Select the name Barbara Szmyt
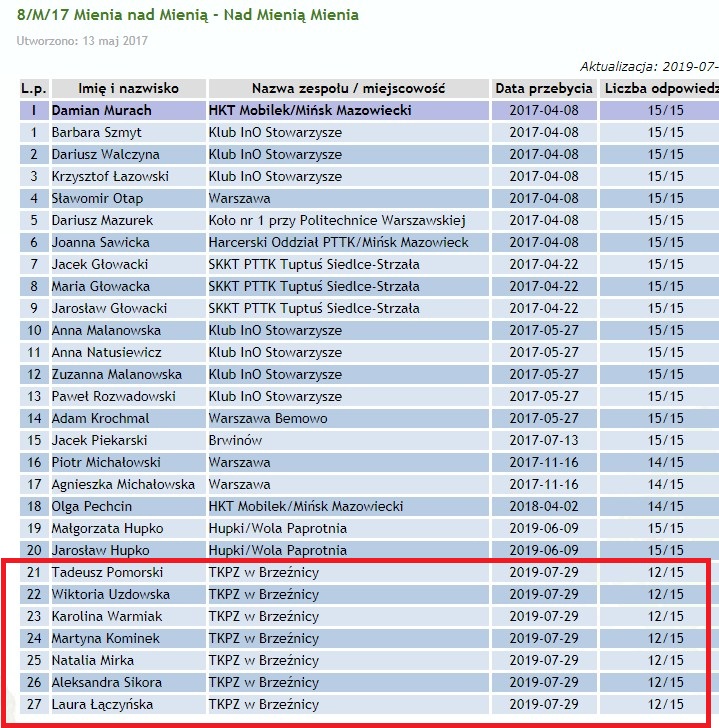This screenshot has width=719, height=728. coord(97,132)
